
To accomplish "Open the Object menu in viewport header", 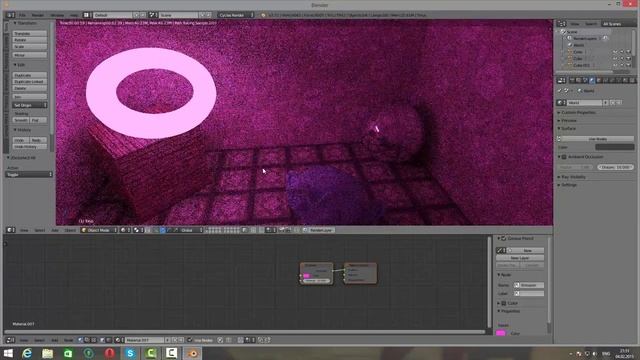I will point(70,230).
